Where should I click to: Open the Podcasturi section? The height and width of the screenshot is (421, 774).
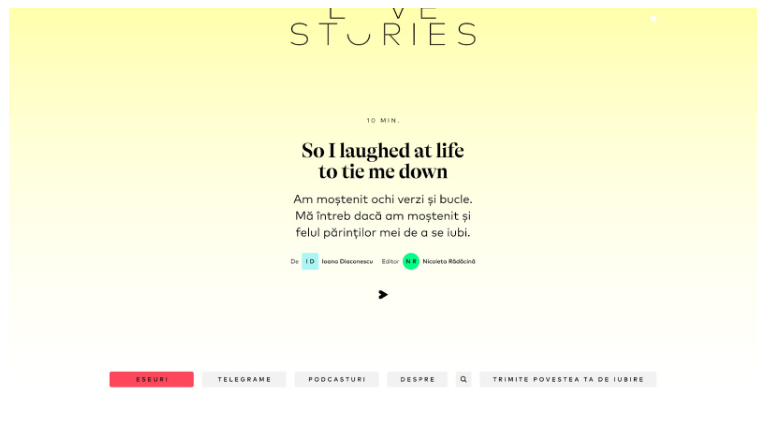click(x=336, y=380)
